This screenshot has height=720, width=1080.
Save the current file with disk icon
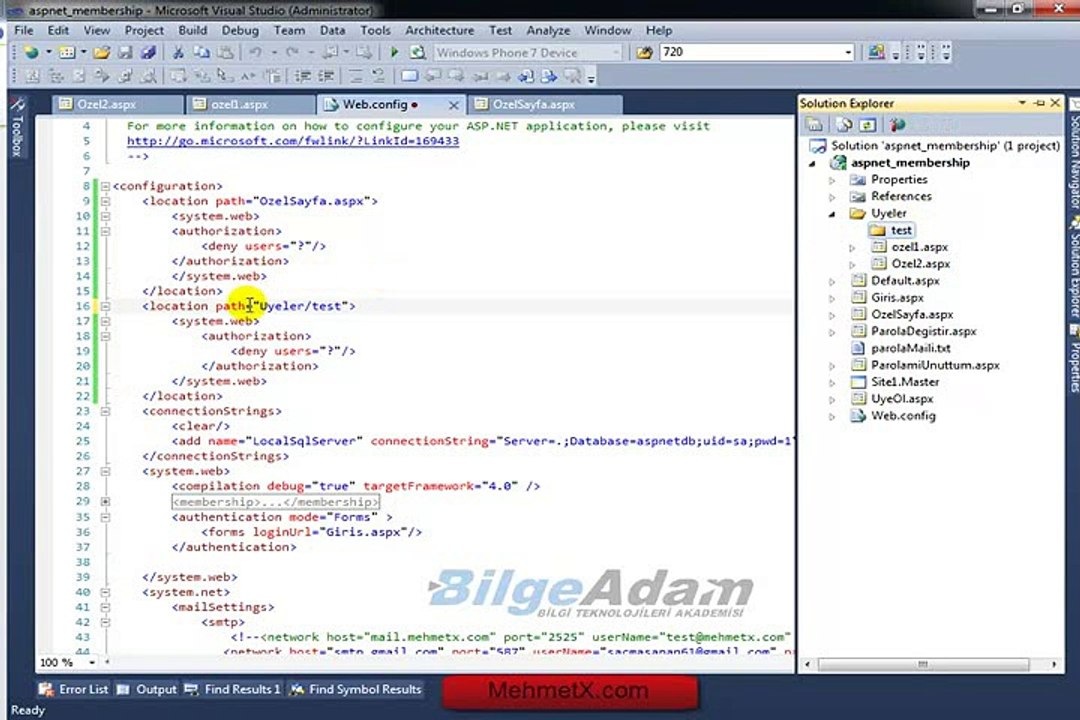pyautogui.click(x=125, y=52)
